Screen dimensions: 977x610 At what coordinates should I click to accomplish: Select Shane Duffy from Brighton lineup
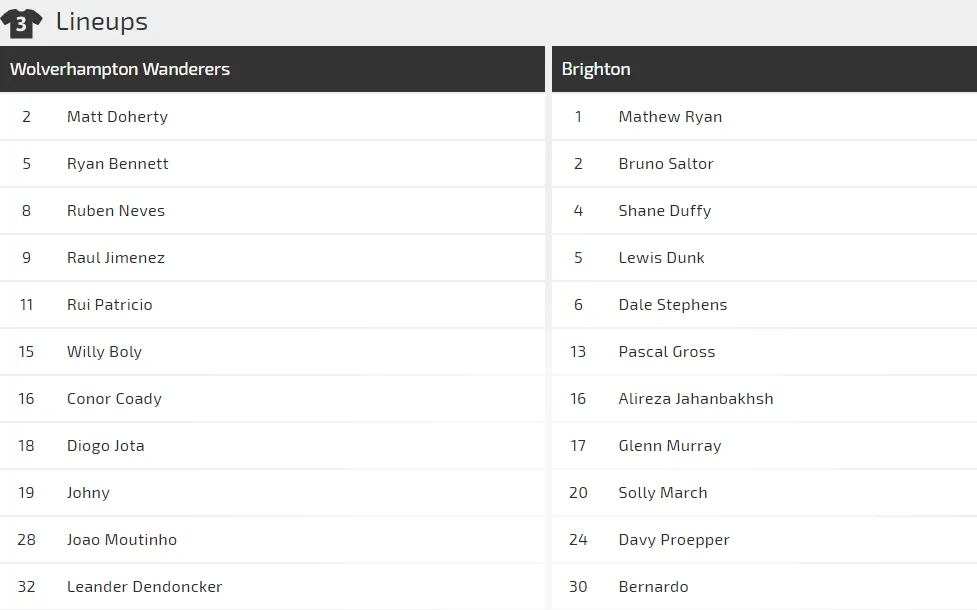click(x=665, y=210)
